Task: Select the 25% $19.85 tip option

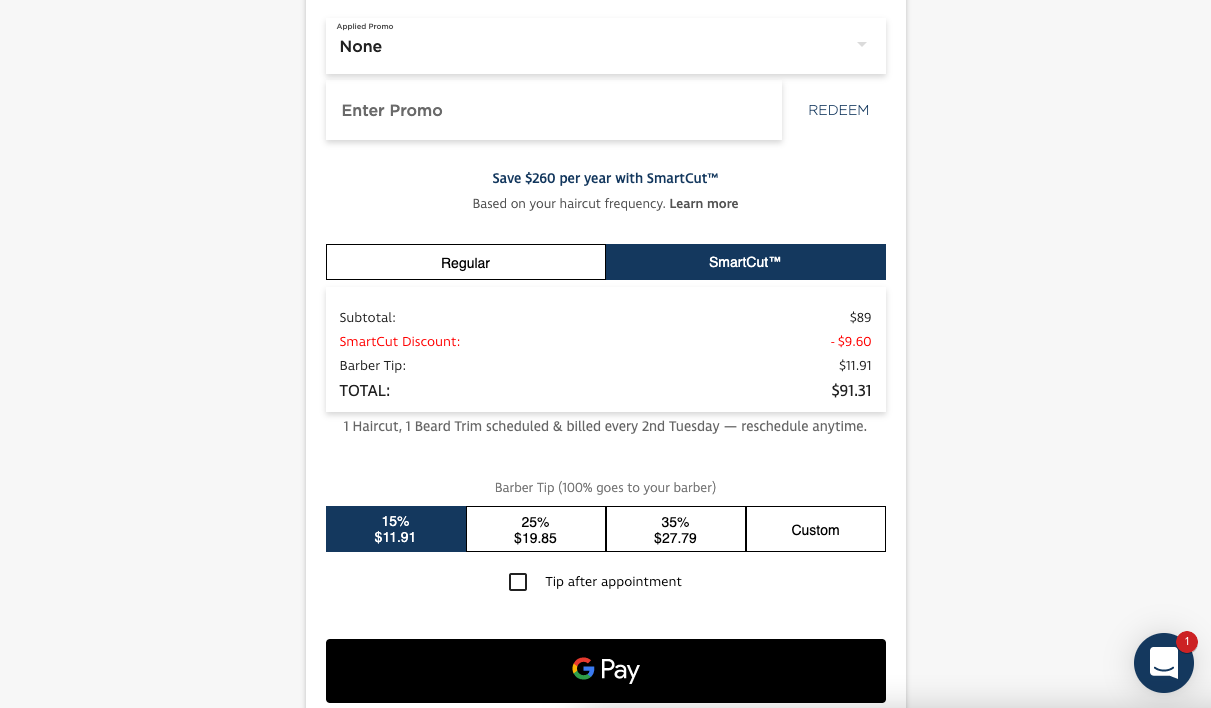Action: pos(536,529)
